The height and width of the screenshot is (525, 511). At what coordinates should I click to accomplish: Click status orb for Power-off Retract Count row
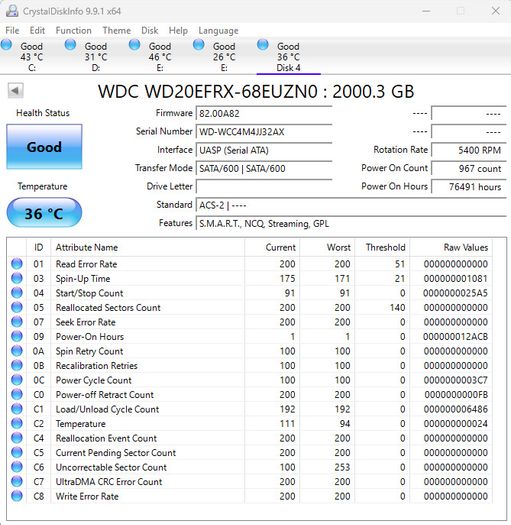click(17, 394)
